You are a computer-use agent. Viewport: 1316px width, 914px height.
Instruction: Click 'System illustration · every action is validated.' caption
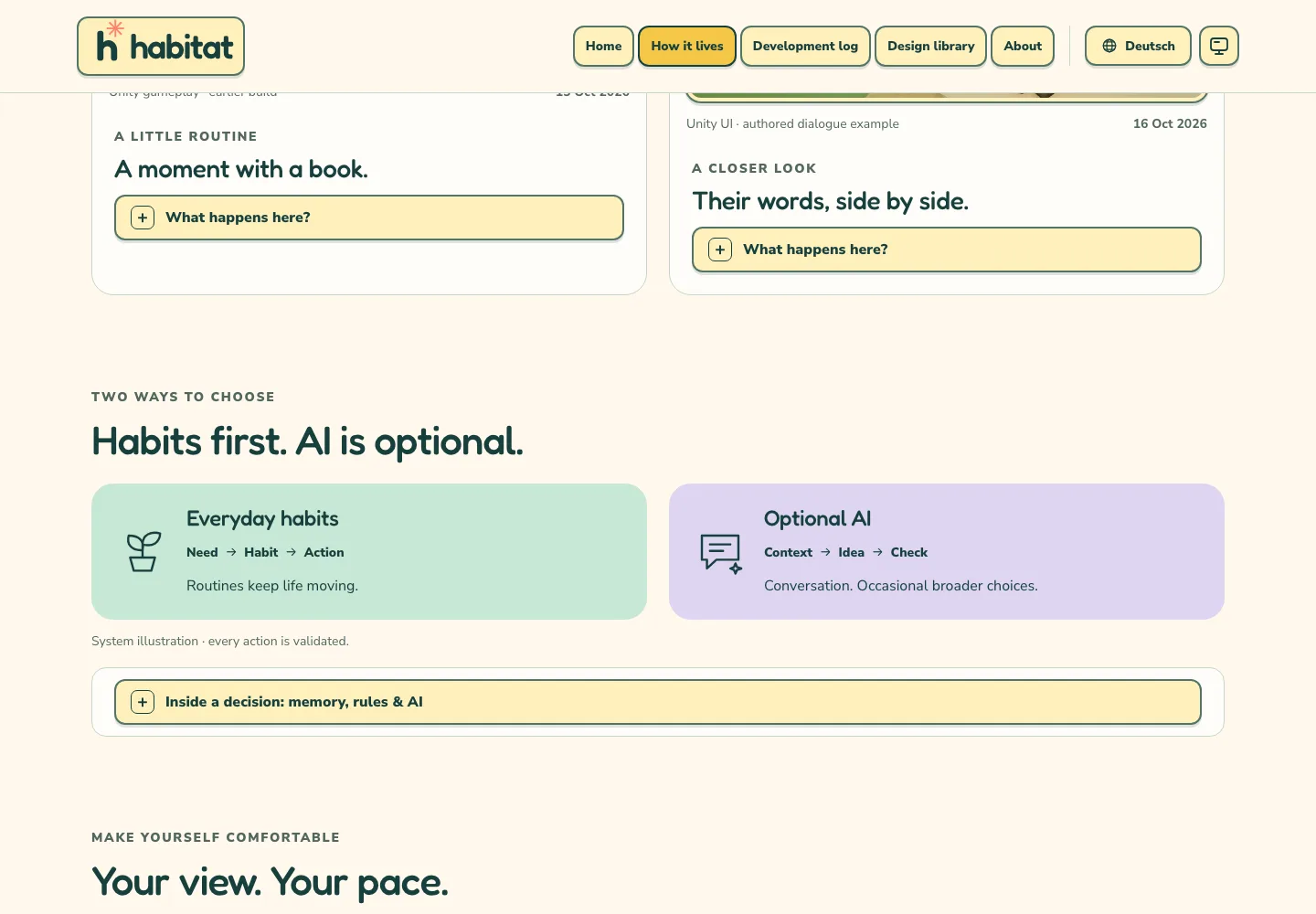coord(220,642)
